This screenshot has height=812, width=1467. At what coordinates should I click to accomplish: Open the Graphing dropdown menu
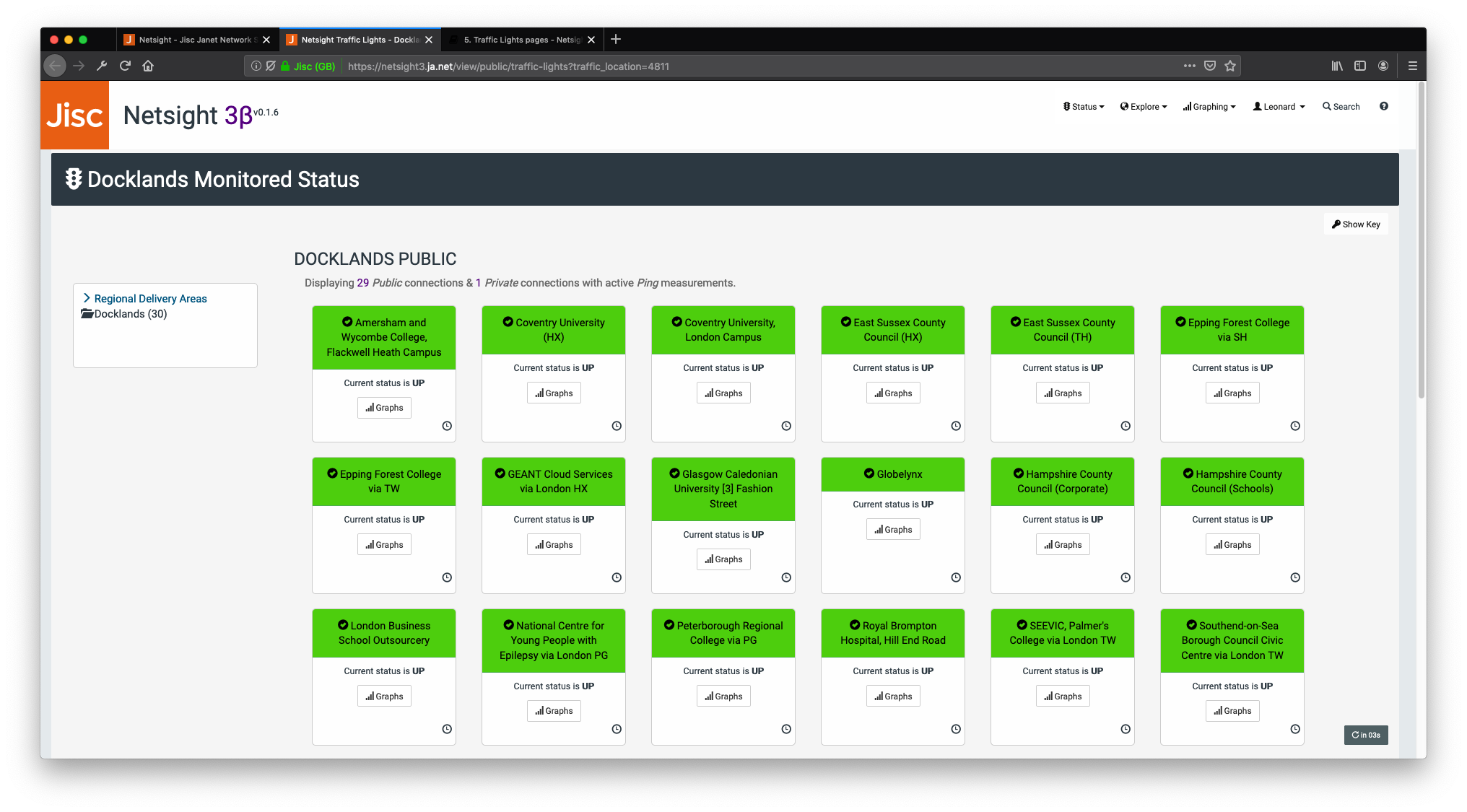[x=1209, y=107]
